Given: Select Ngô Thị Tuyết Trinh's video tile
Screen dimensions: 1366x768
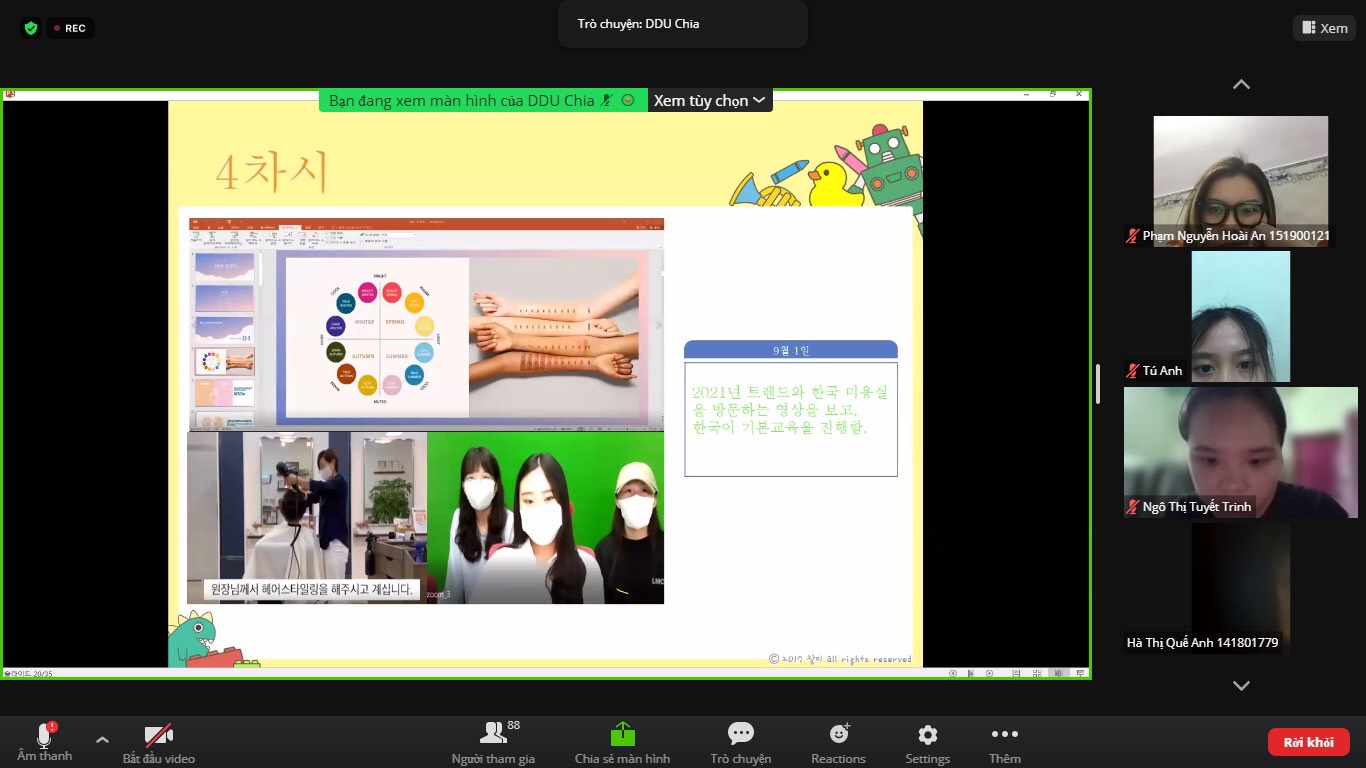Looking at the screenshot, I should [1240, 452].
